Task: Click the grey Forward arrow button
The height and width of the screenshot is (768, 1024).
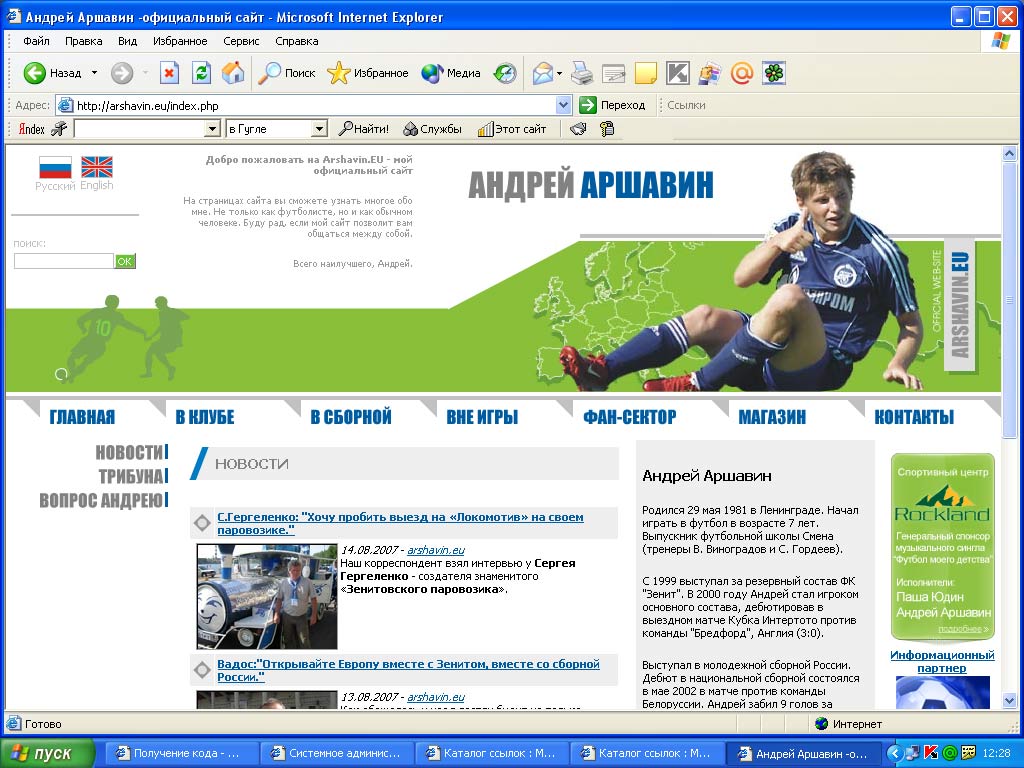Action: [x=121, y=73]
